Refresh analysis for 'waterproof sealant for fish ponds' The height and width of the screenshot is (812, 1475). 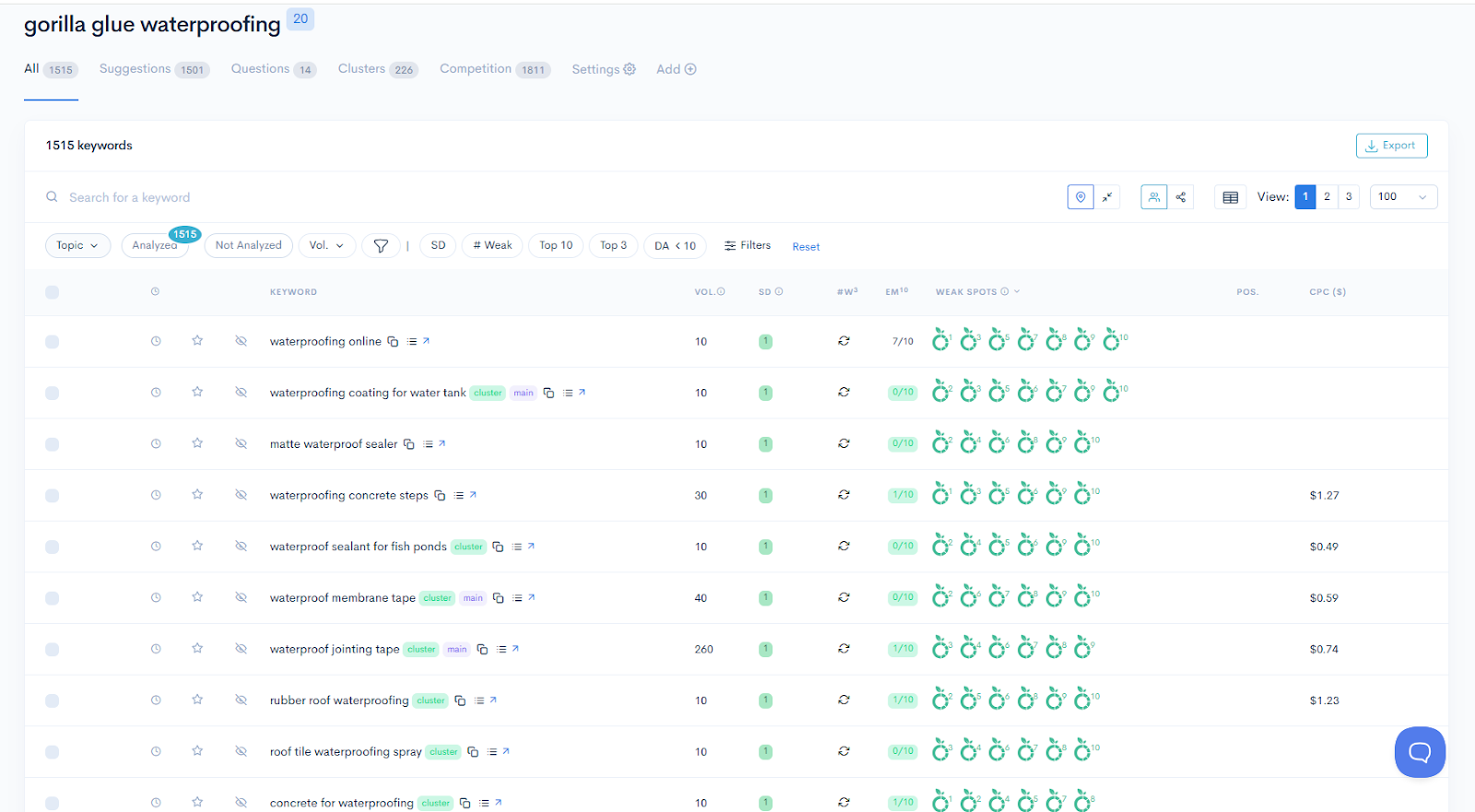point(844,546)
